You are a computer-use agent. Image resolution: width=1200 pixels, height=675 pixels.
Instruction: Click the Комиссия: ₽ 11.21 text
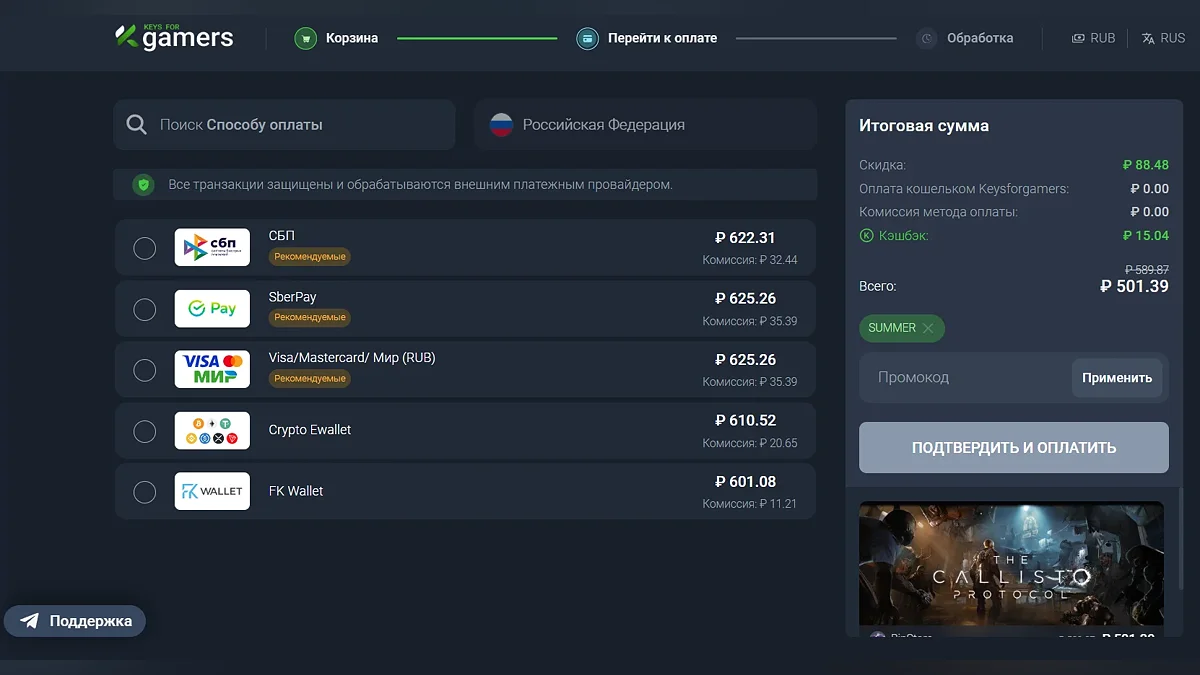coord(750,504)
